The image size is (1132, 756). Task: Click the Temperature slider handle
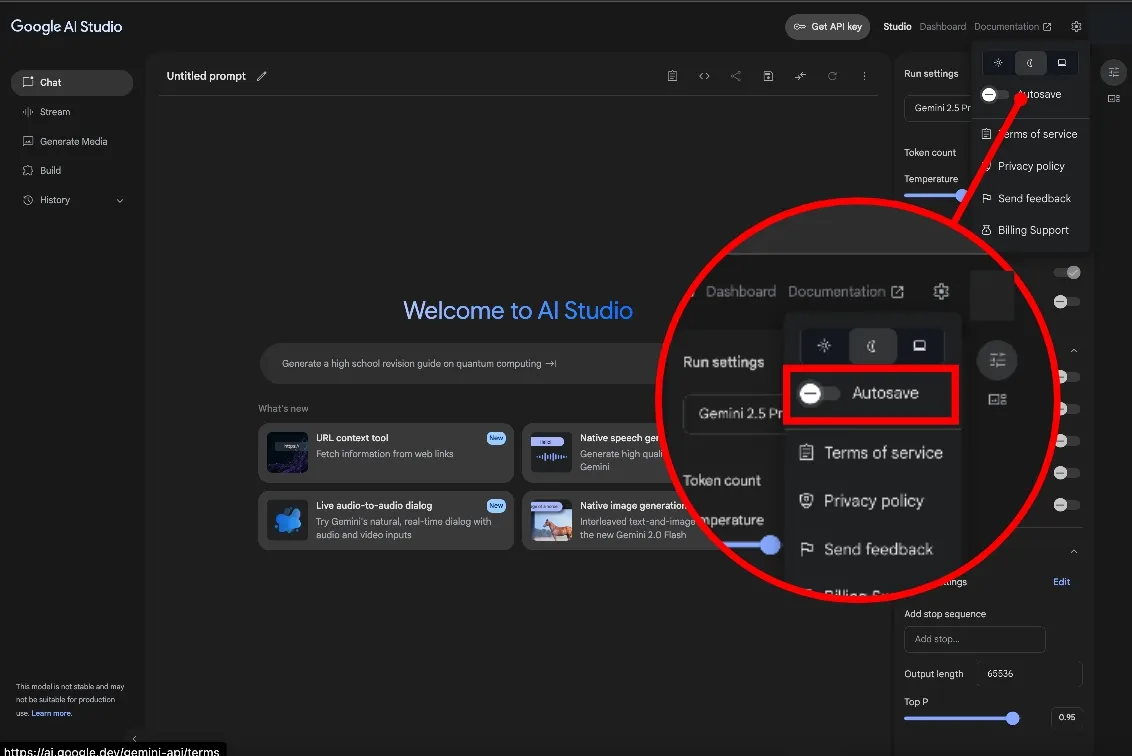coord(961,195)
